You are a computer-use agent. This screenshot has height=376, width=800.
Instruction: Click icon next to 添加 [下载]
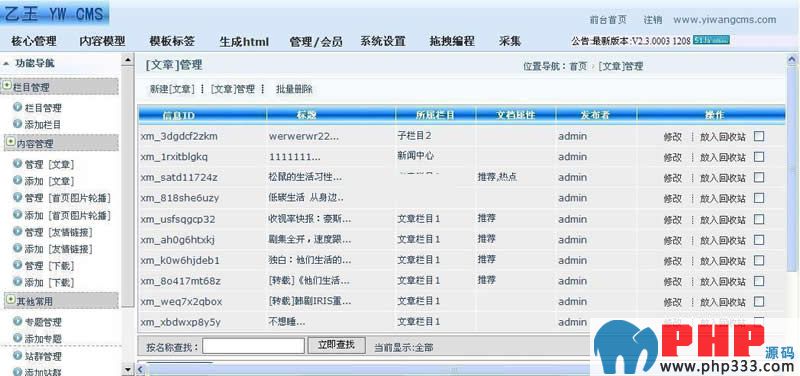pyautogui.click(x=18, y=282)
